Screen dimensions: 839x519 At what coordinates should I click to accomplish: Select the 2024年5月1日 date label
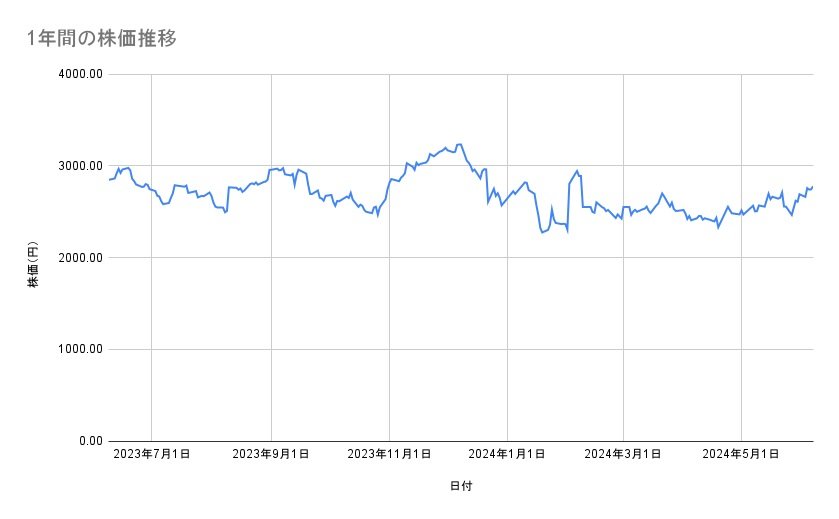pyautogui.click(x=741, y=455)
